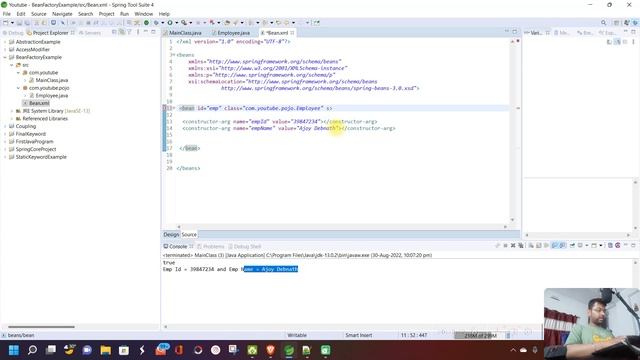The width and height of the screenshot is (640, 360).
Task: Click the Writable status bar entry
Action: [x=297, y=335]
